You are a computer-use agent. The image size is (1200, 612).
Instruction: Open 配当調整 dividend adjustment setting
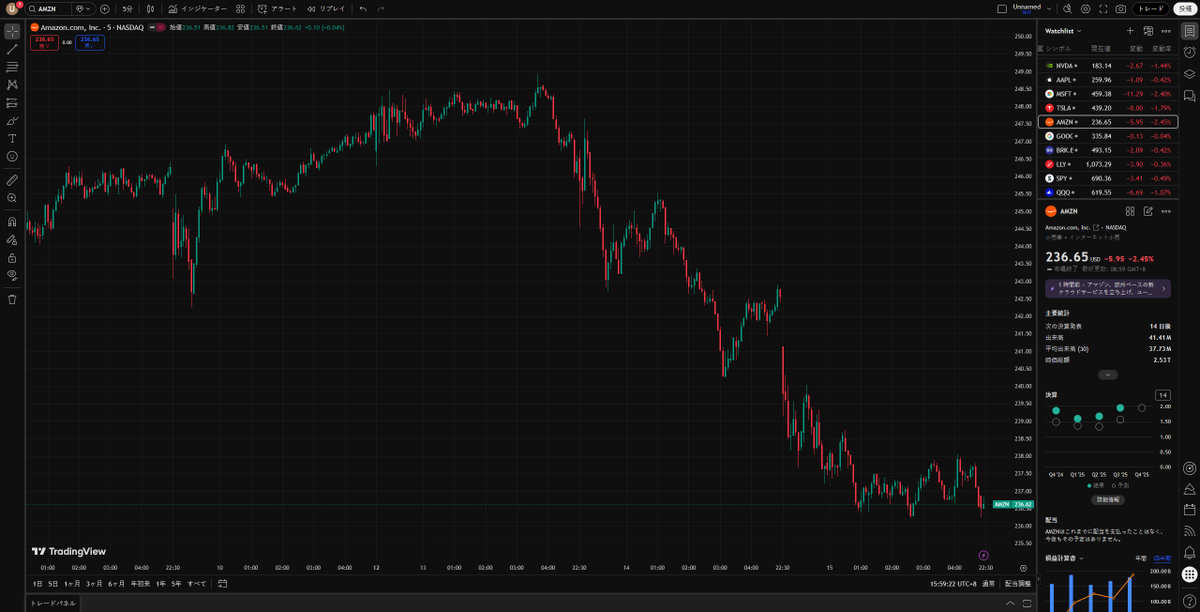1018,583
